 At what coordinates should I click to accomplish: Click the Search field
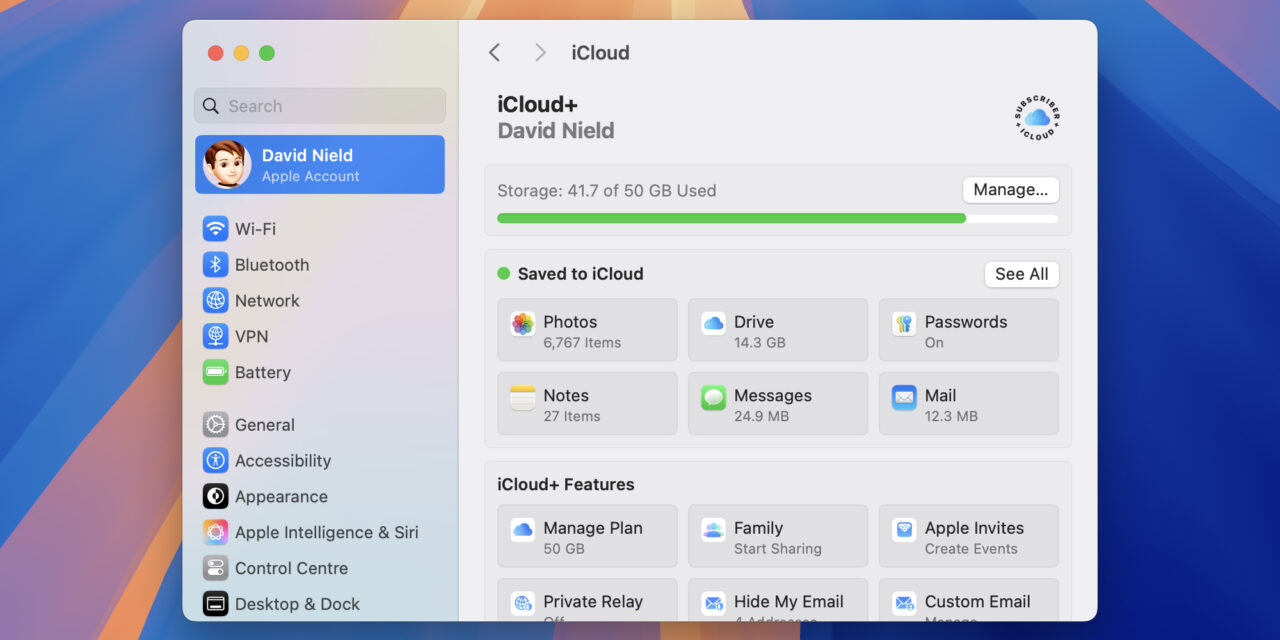pyautogui.click(x=320, y=106)
